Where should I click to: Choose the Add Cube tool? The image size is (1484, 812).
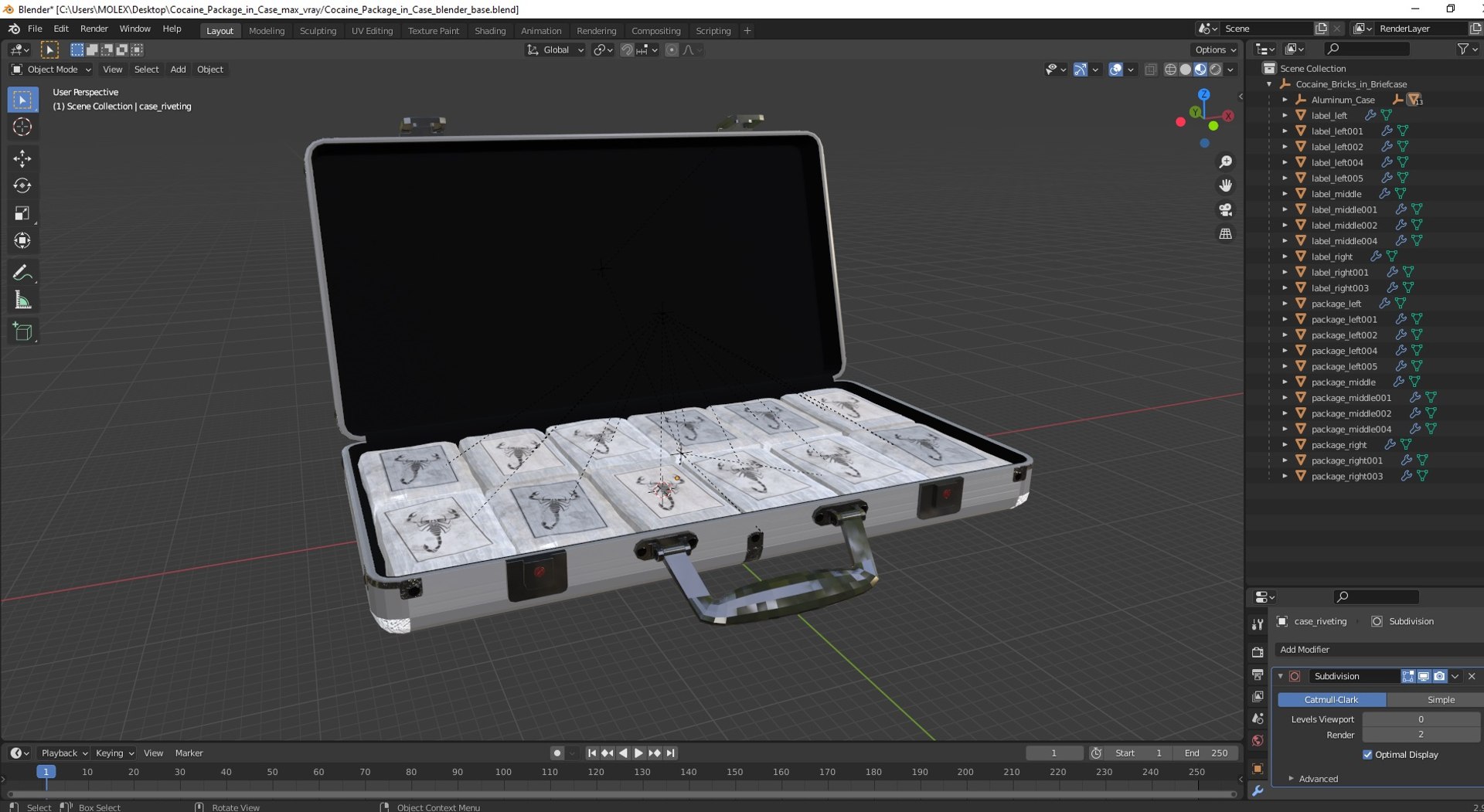(x=22, y=332)
